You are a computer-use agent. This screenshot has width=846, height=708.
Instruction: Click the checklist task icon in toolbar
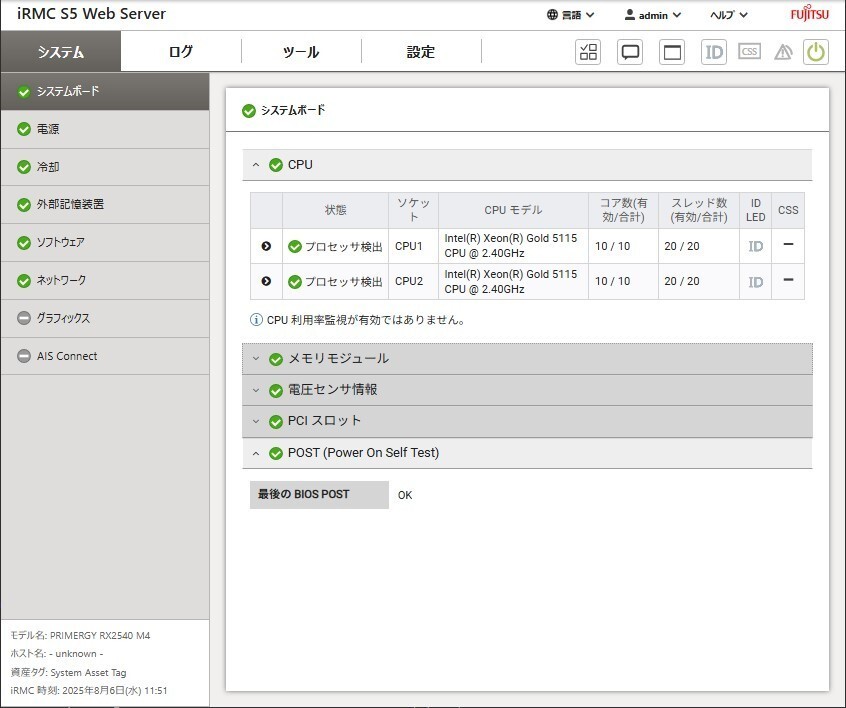pyautogui.click(x=588, y=52)
